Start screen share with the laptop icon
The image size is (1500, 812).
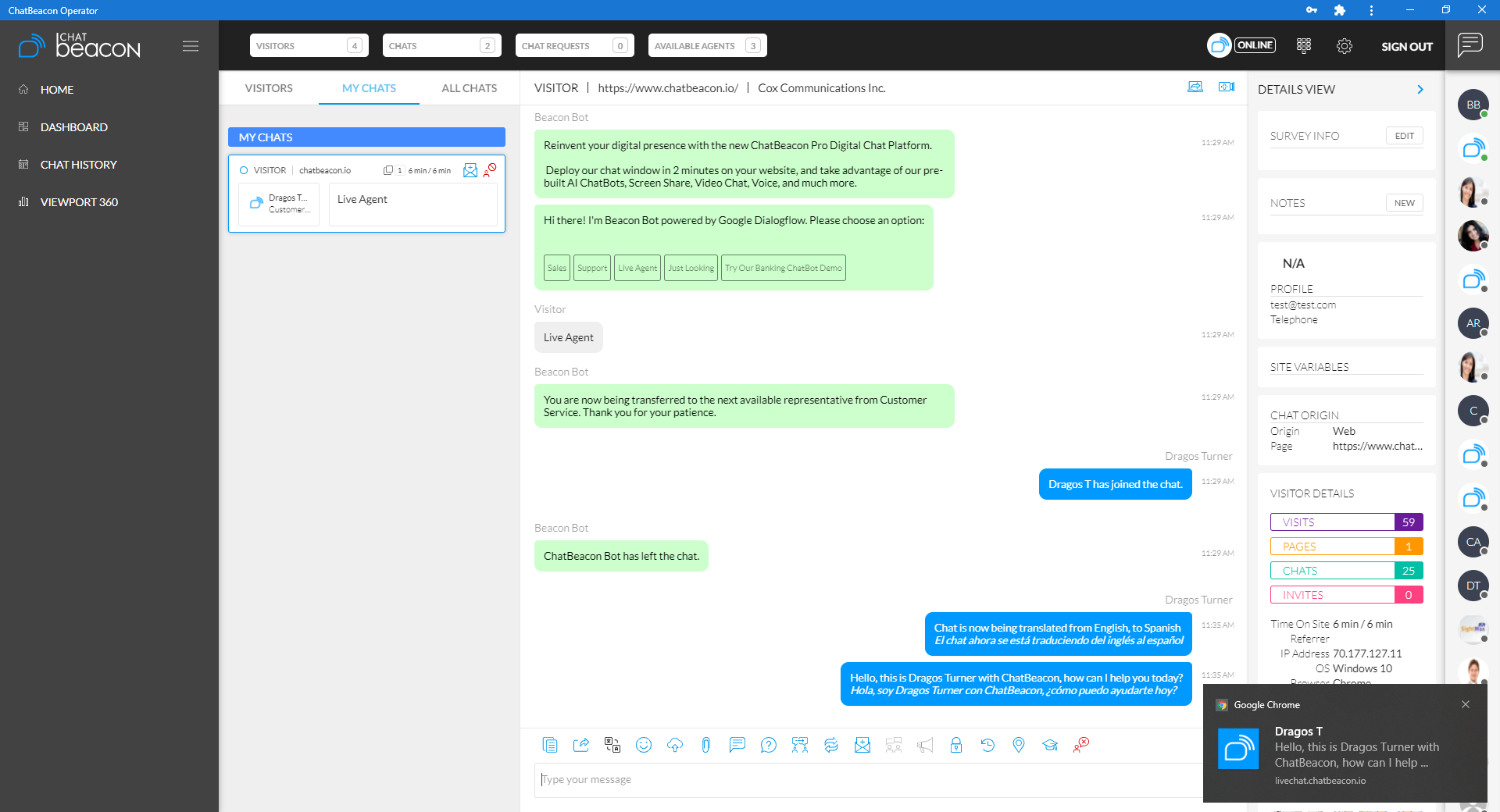click(x=1195, y=87)
